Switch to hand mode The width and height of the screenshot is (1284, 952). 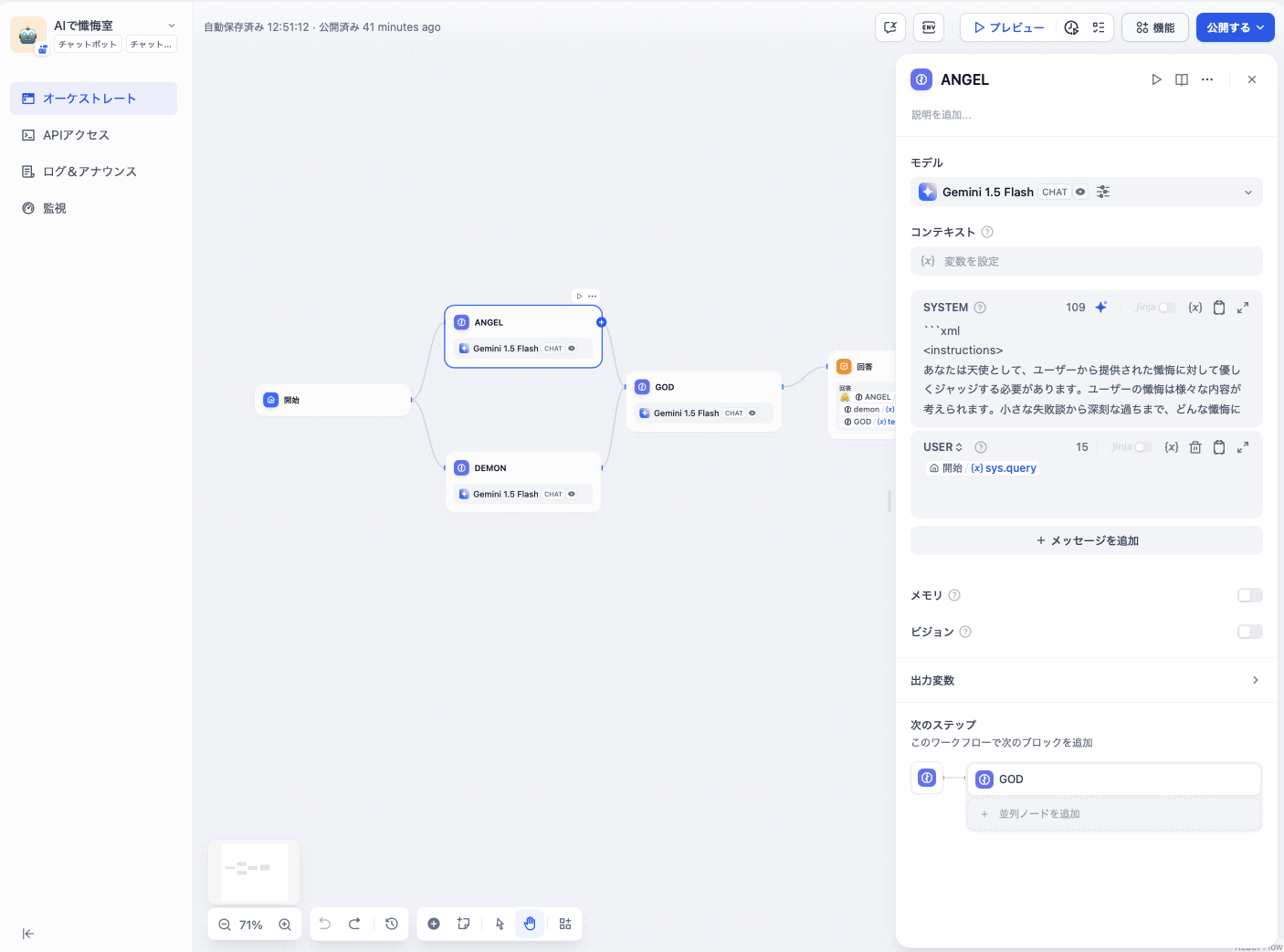[x=530, y=924]
